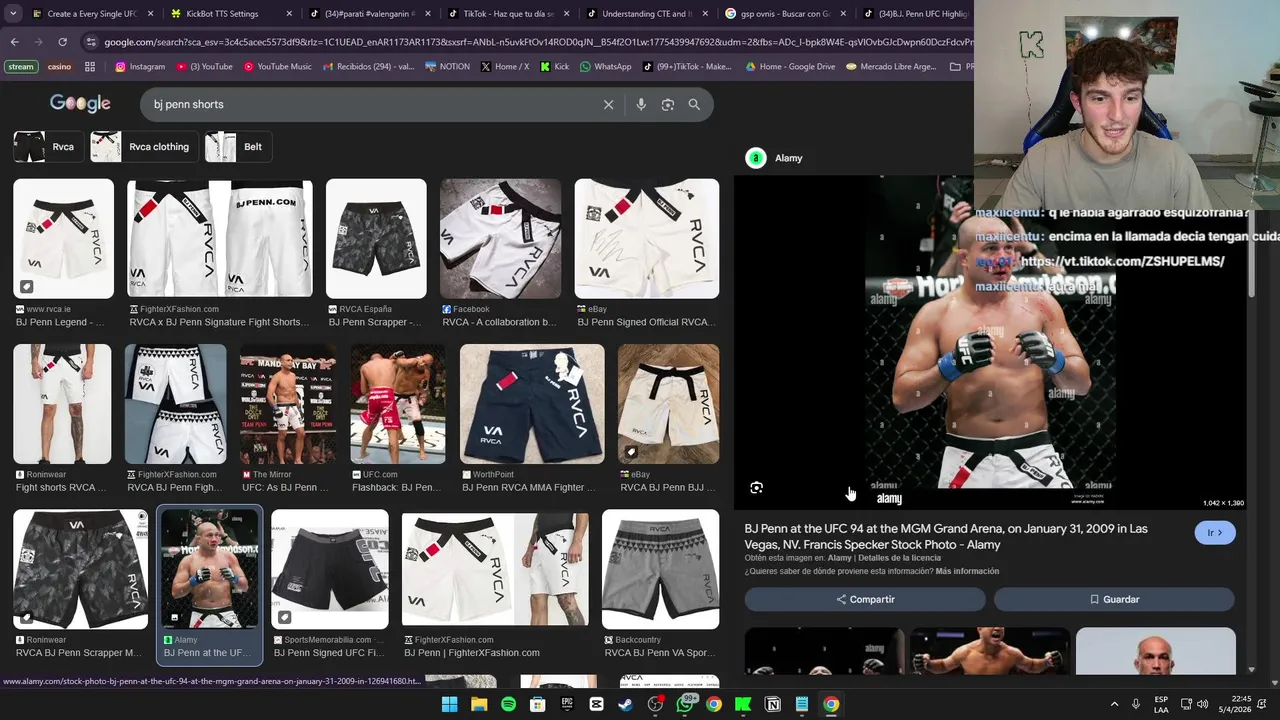The width and height of the screenshot is (1280, 720).
Task: Click the large Alamy BJ Penn preview image
Action: [990, 342]
